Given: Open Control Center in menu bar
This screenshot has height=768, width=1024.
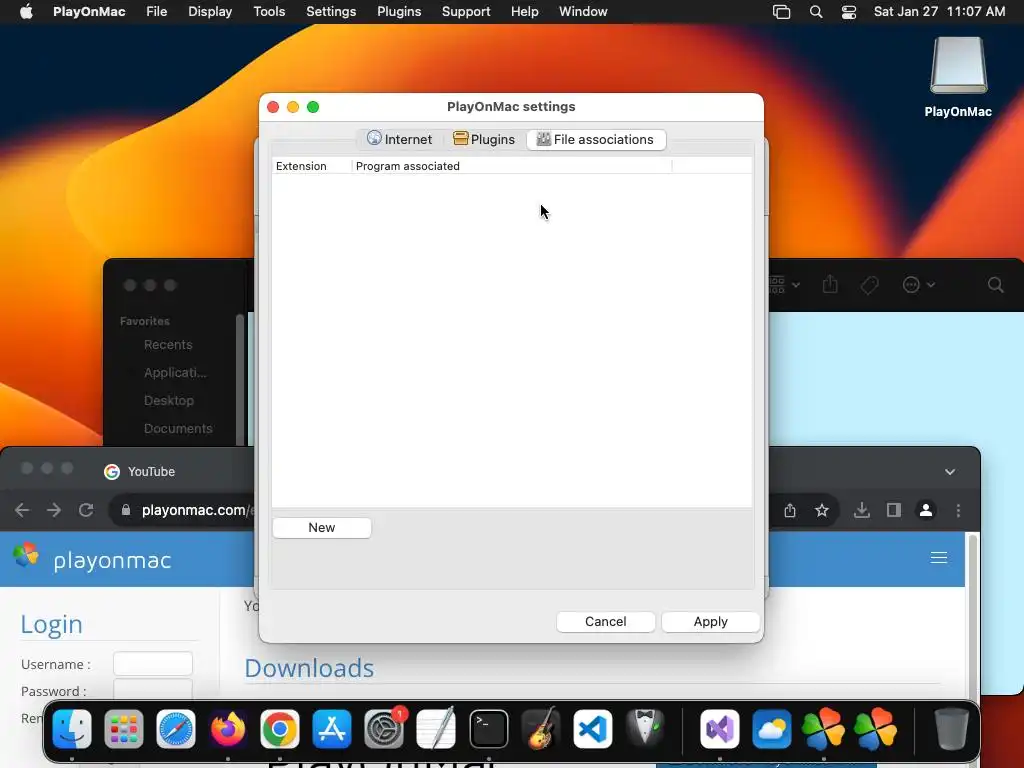Looking at the screenshot, I should point(849,12).
